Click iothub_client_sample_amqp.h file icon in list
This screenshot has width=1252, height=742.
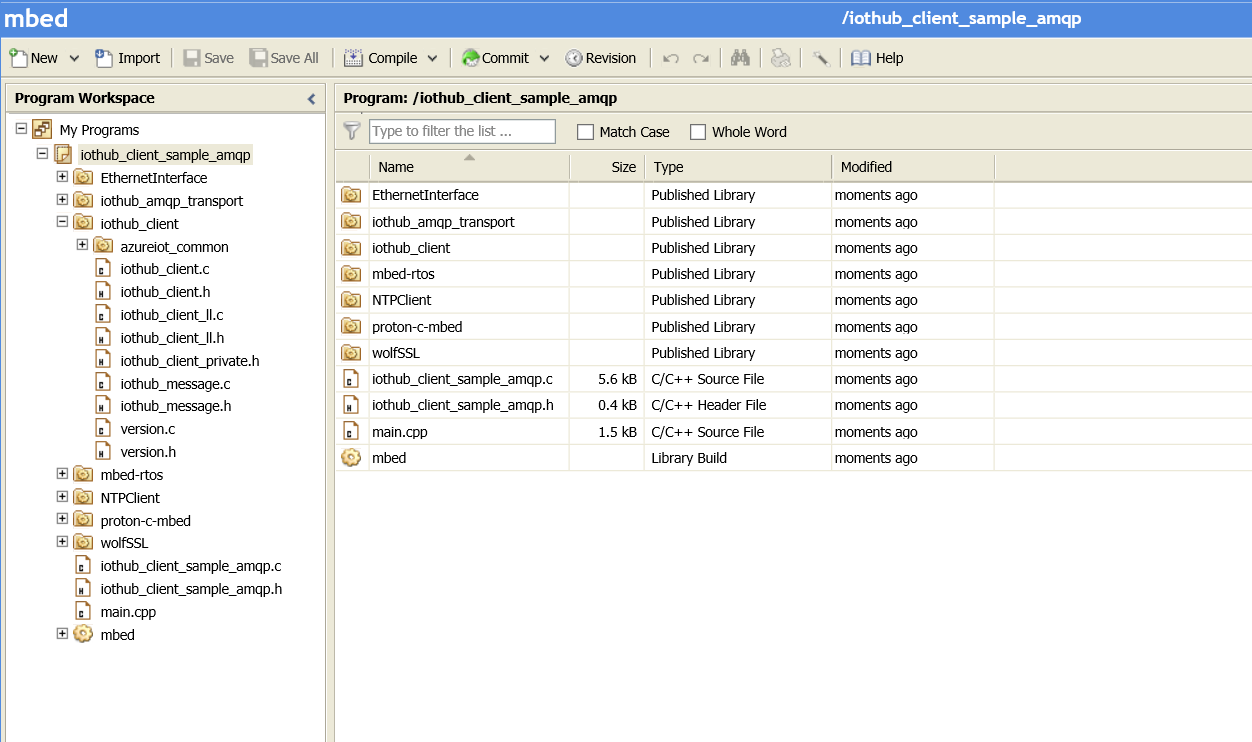[x=351, y=405]
